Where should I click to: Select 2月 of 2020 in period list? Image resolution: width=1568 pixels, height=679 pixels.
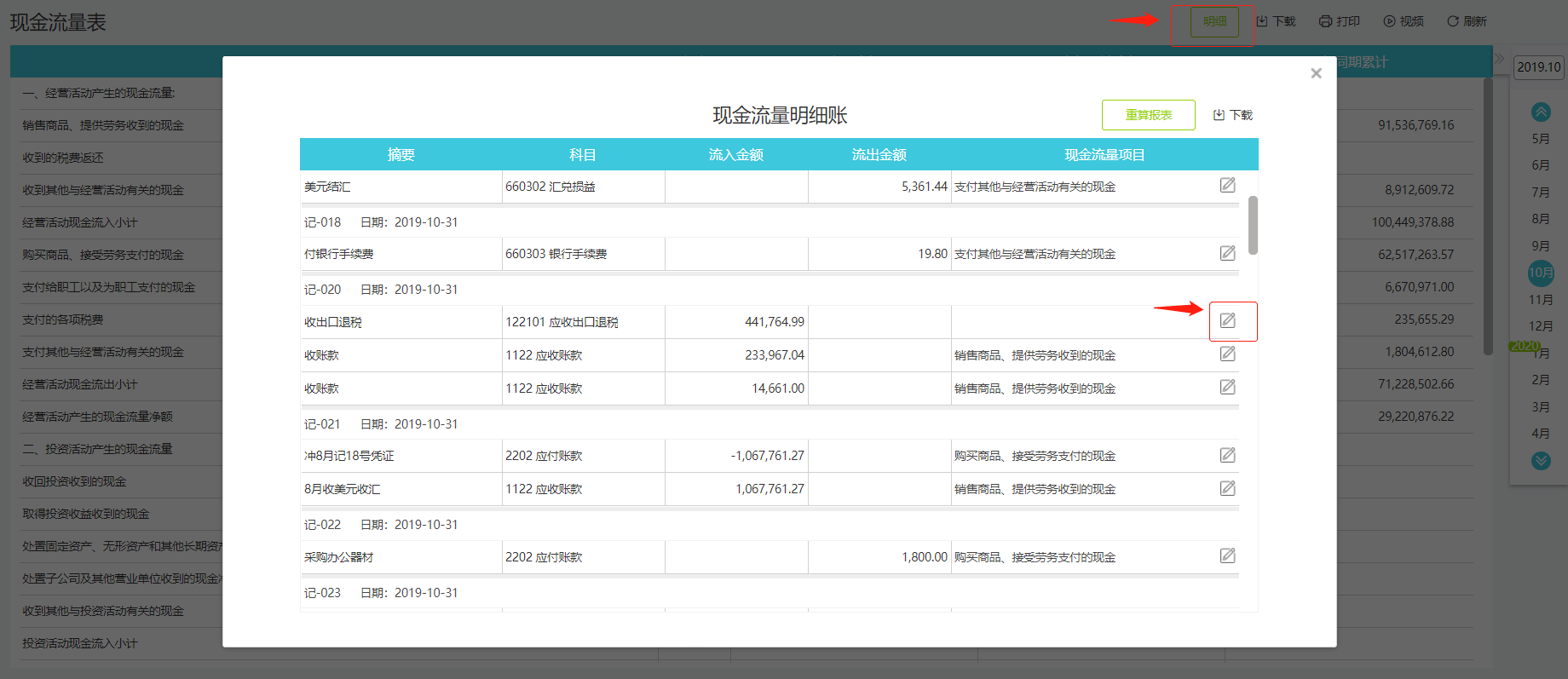click(x=1541, y=380)
